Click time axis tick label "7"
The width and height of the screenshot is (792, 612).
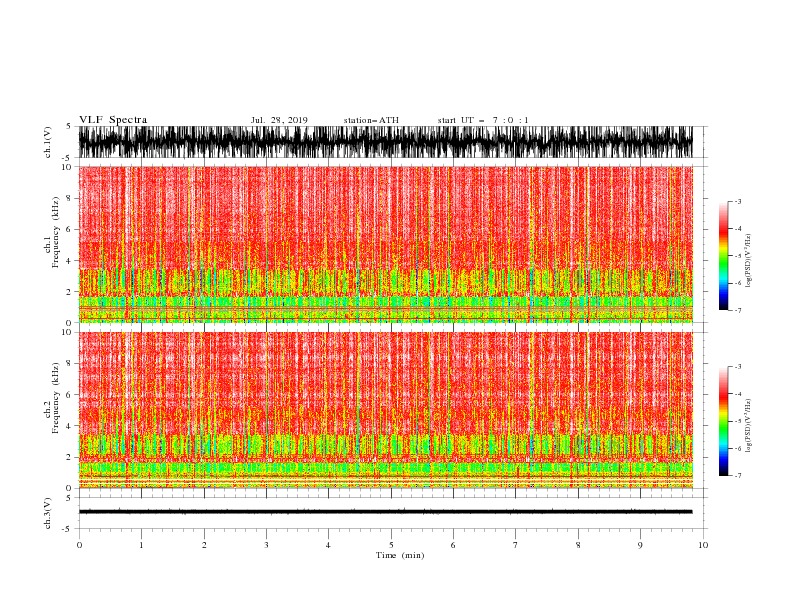click(x=516, y=545)
